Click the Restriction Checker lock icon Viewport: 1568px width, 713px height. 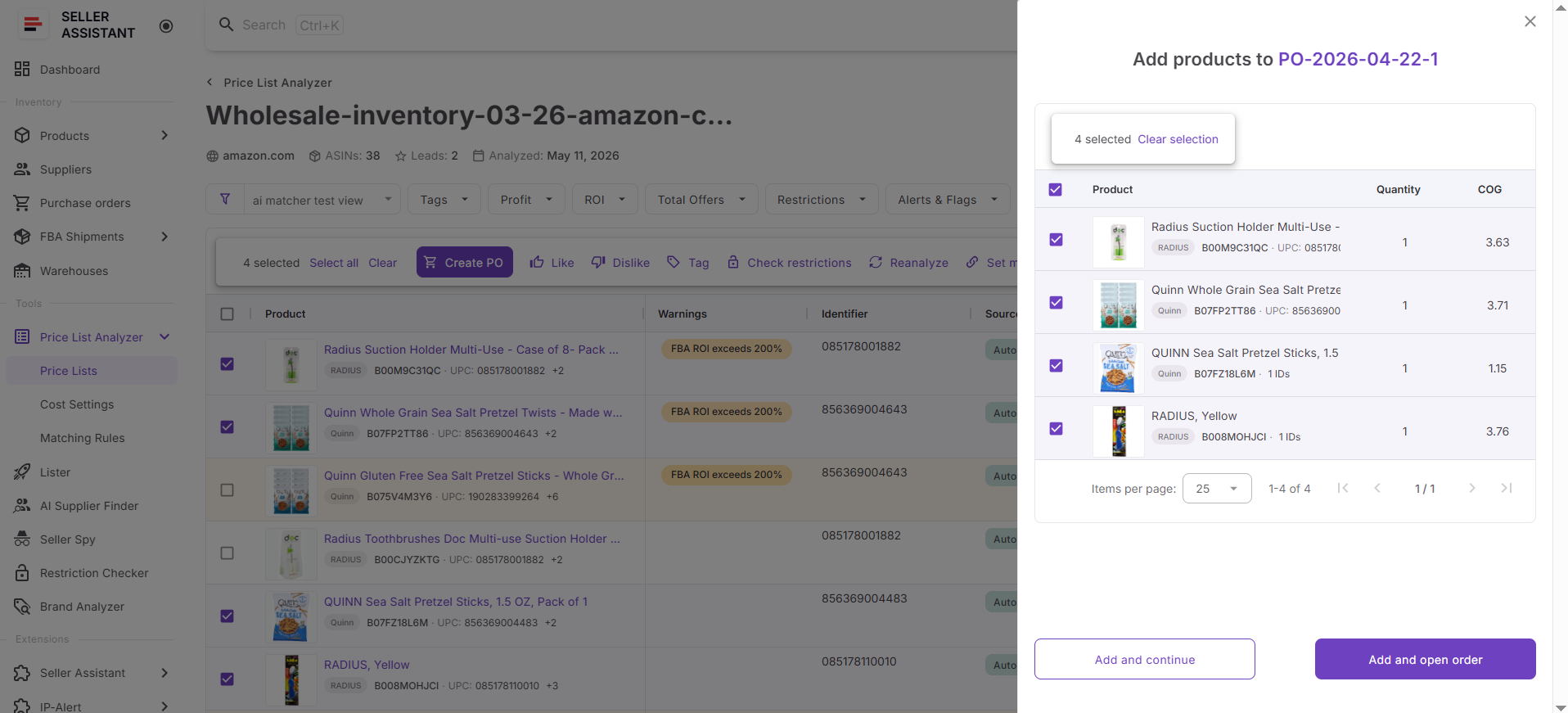(x=22, y=573)
